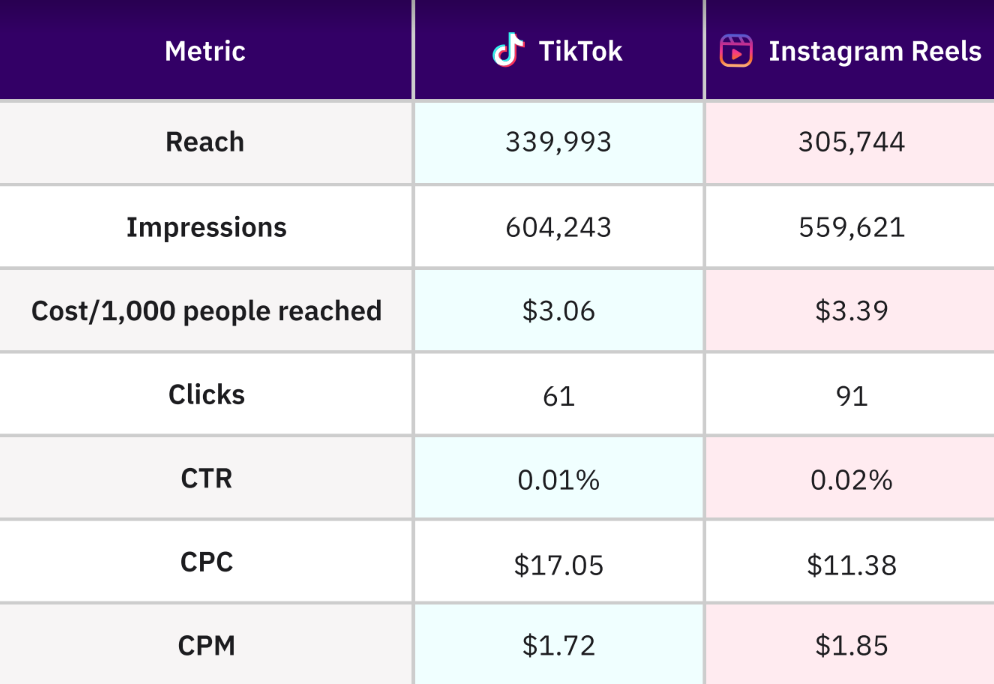Click the TikTok $3.06 cost cell
Image resolution: width=994 pixels, height=684 pixels.
click(558, 311)
